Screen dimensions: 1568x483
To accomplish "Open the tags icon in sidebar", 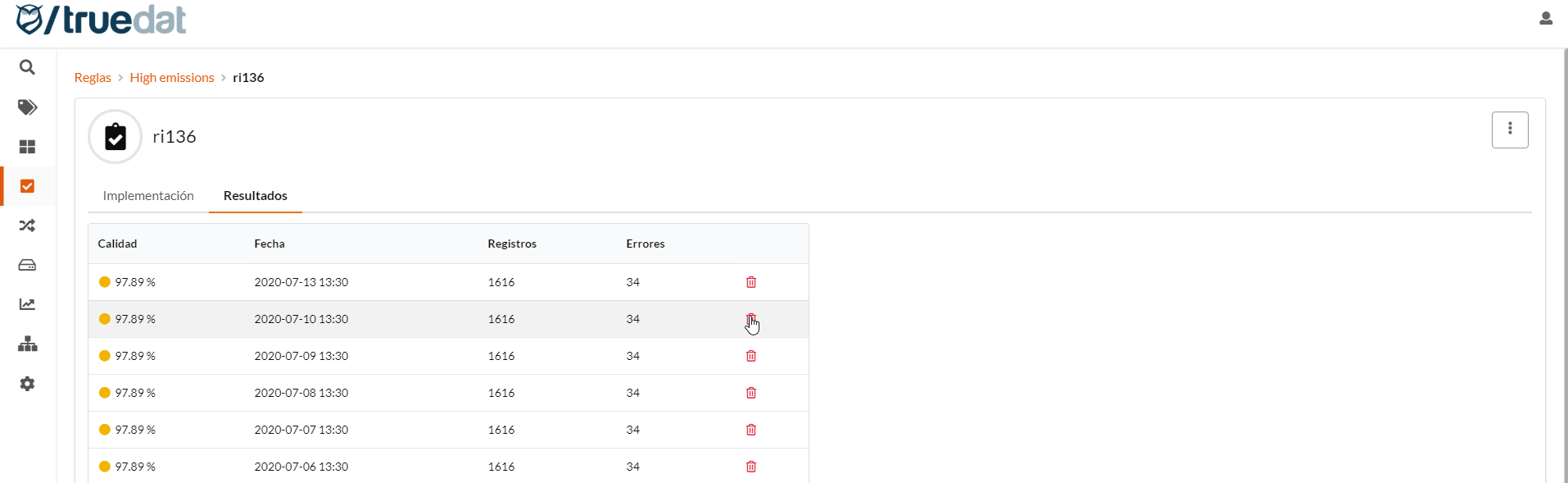I will [27, 107].
